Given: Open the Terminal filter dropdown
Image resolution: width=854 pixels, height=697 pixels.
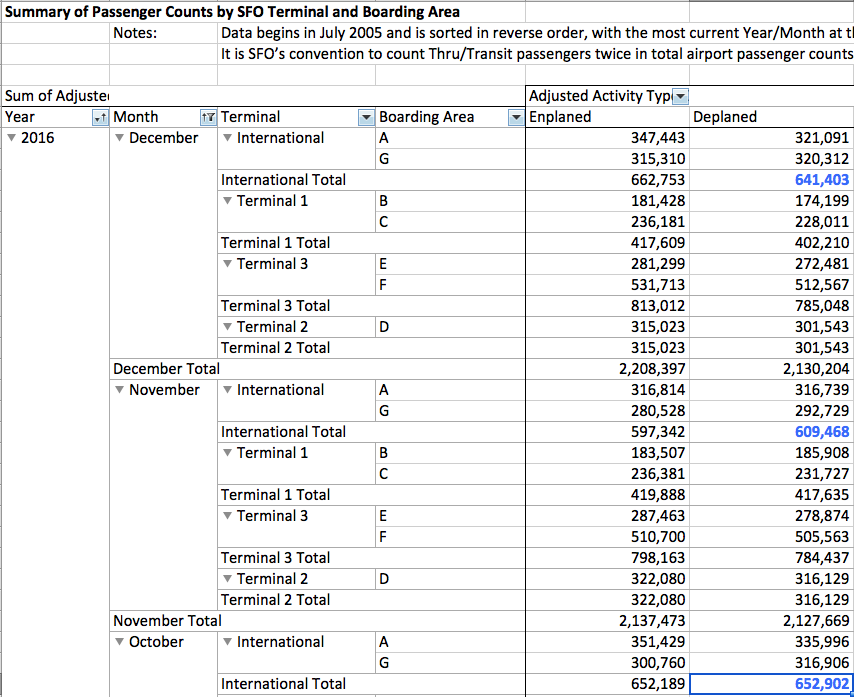Looking at the screenshot, I should pos(367,117).
